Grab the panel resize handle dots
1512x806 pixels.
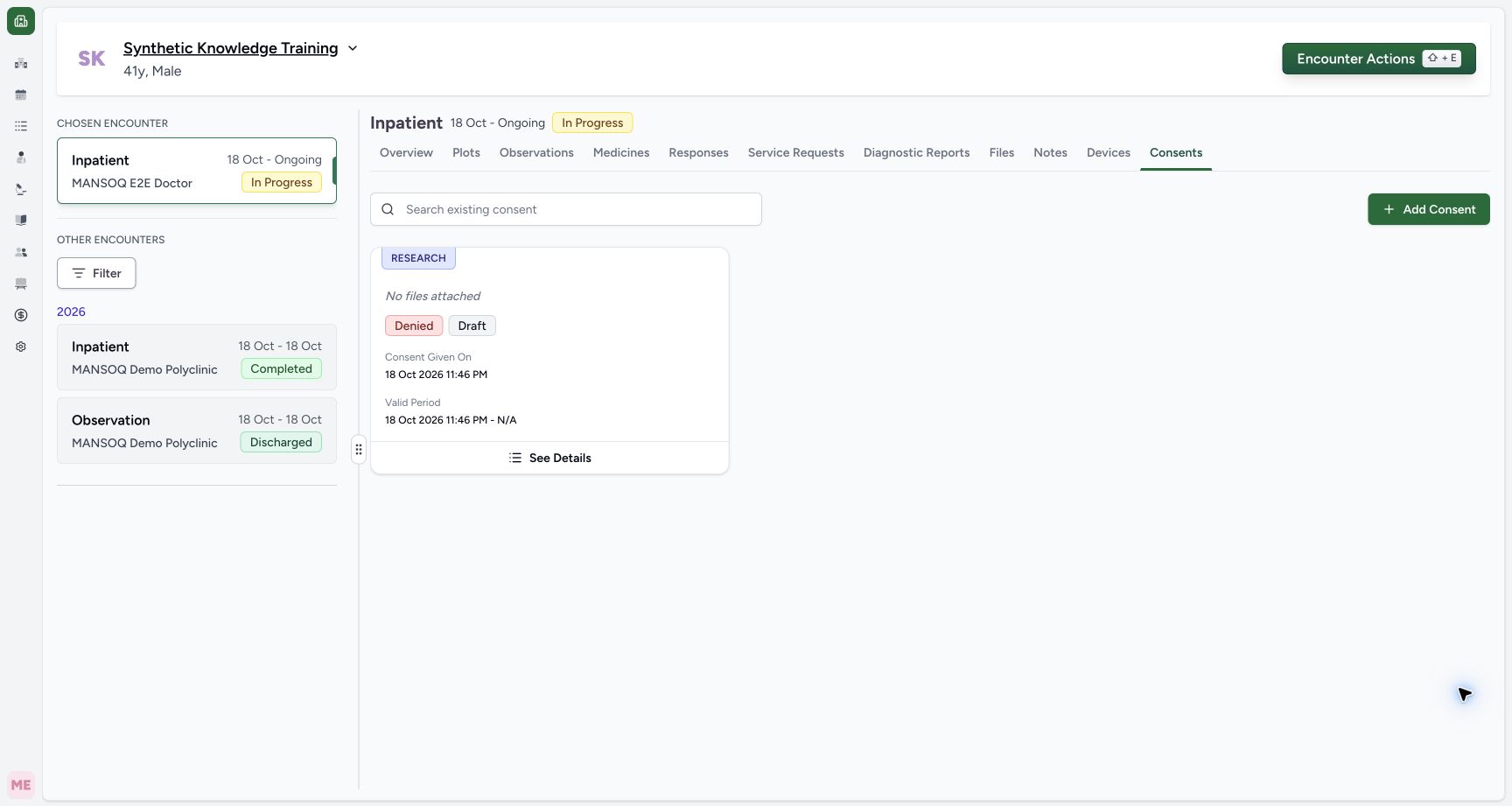coord(359,449)
